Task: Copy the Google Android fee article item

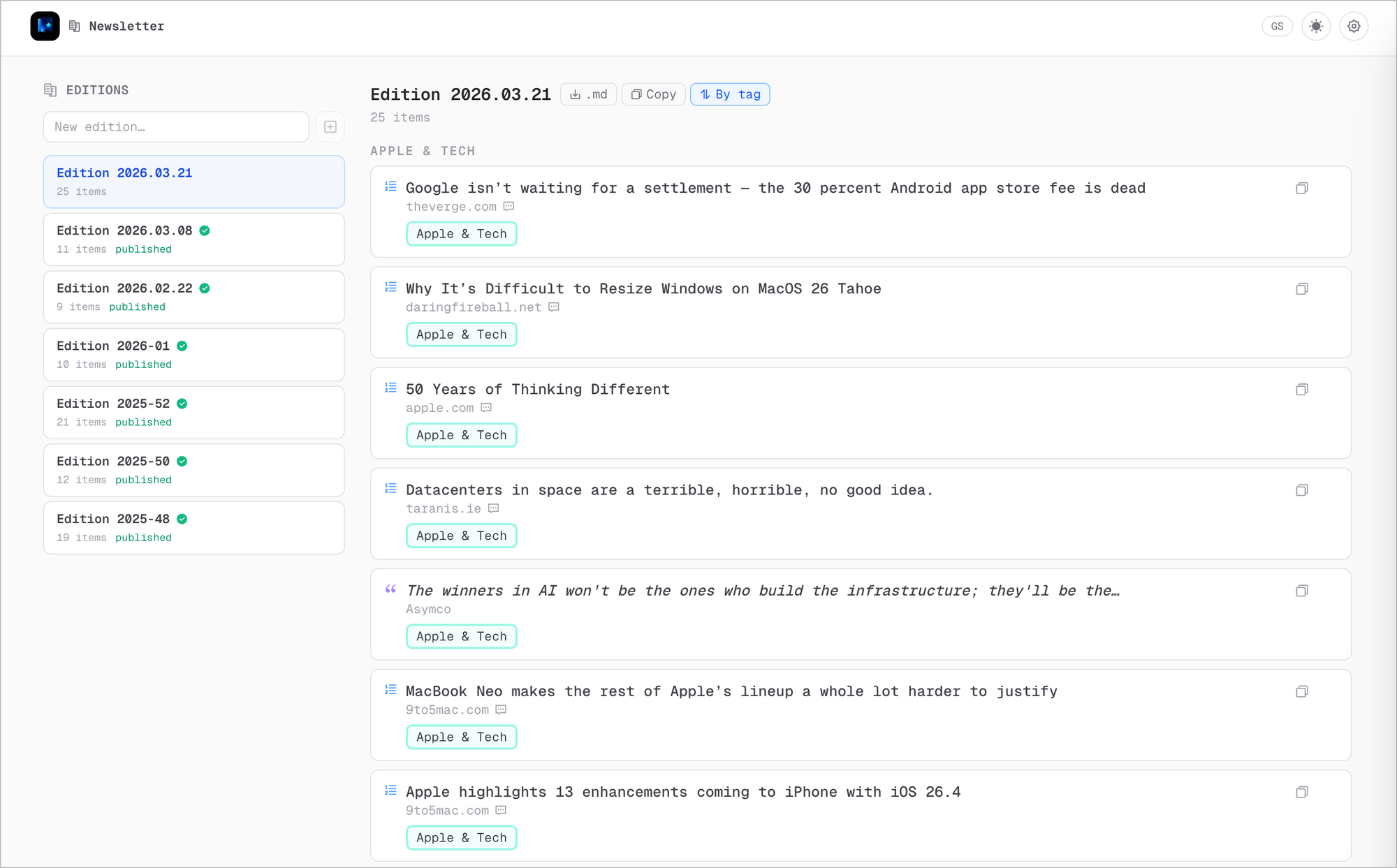Action: (1301, 188)
